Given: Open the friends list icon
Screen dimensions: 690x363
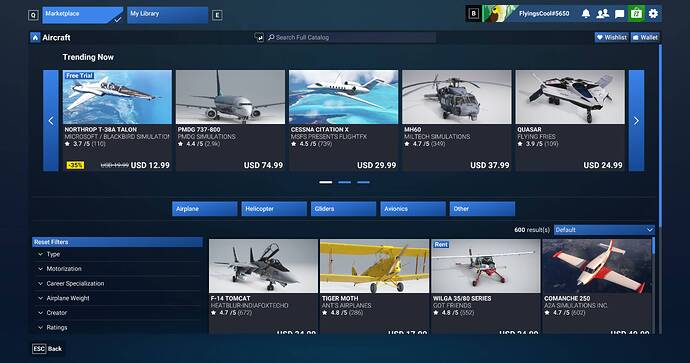Looking at the screenshot, I should click(x=602, y=14).
